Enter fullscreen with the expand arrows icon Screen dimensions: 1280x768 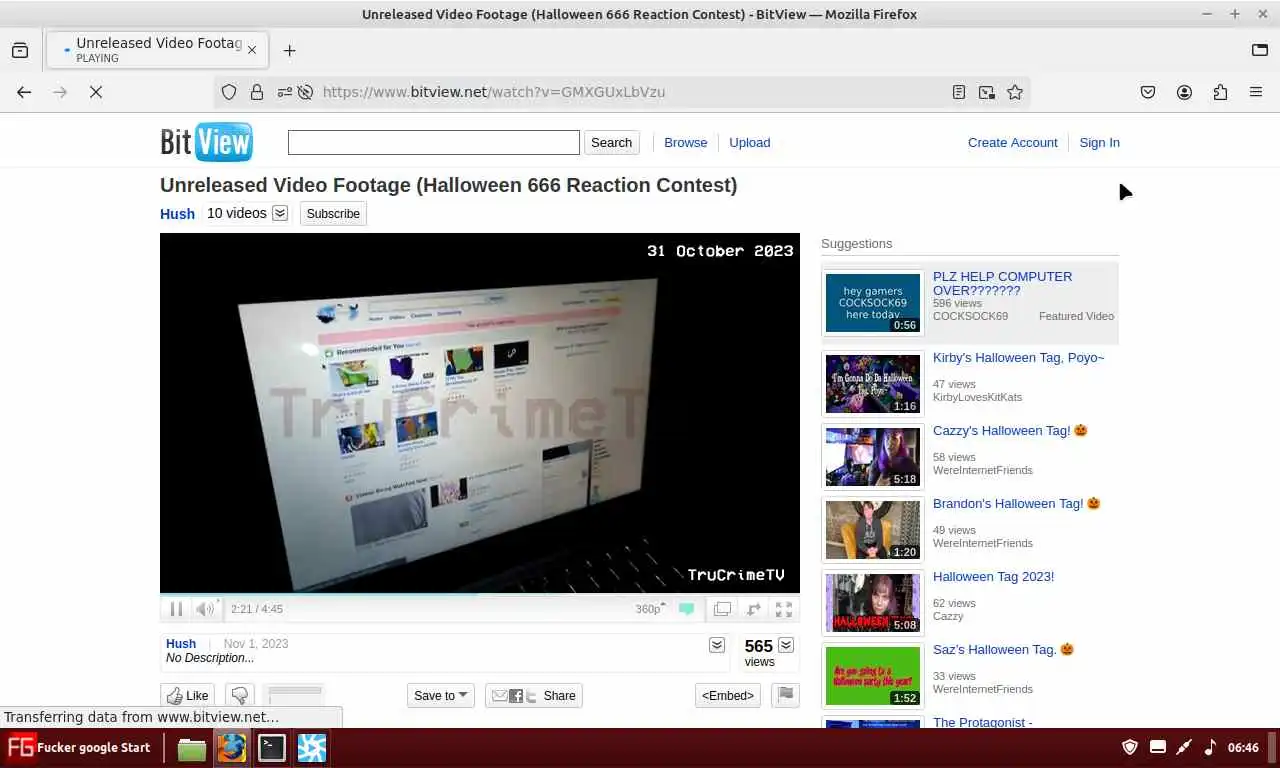[784, 608]
